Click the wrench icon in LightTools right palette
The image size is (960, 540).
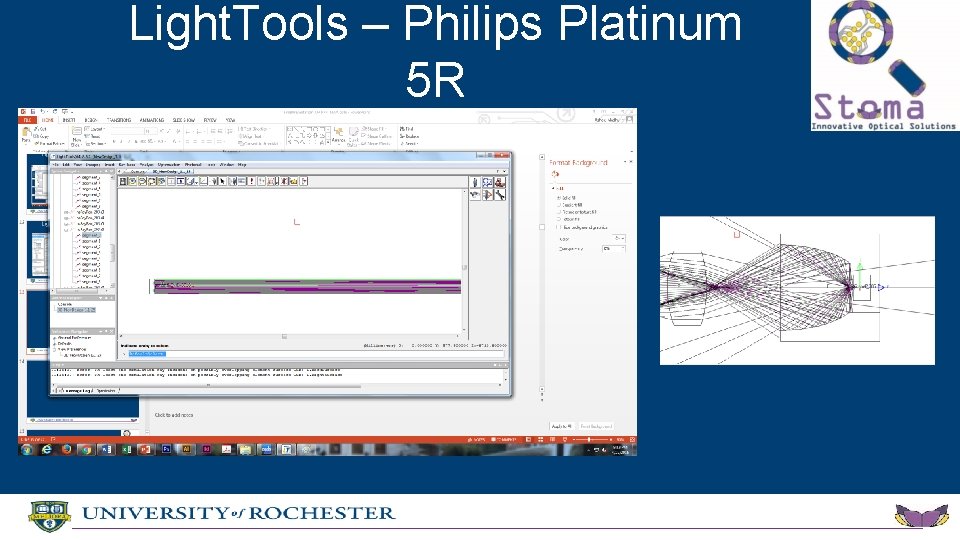(500, 195)
